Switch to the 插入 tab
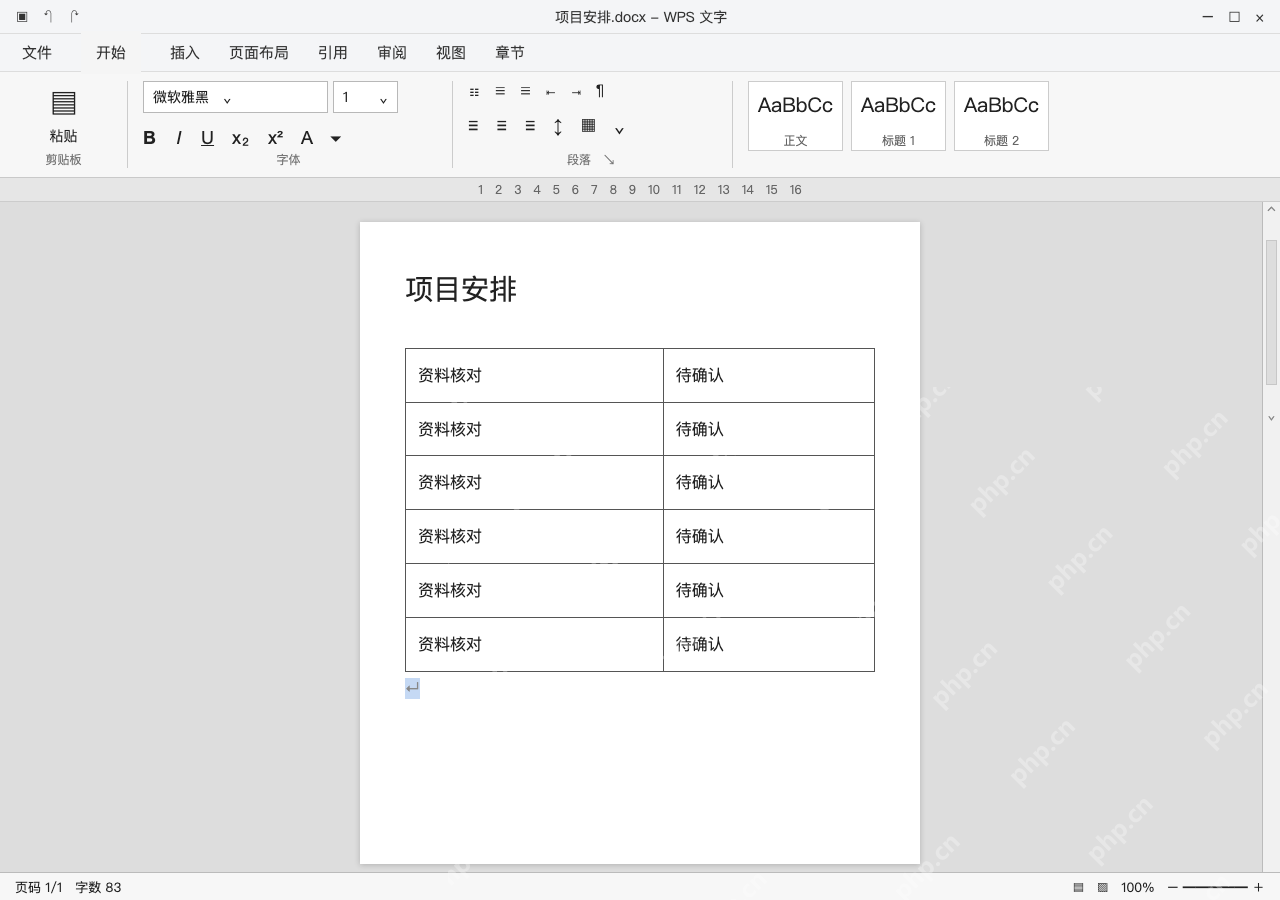 185,53
